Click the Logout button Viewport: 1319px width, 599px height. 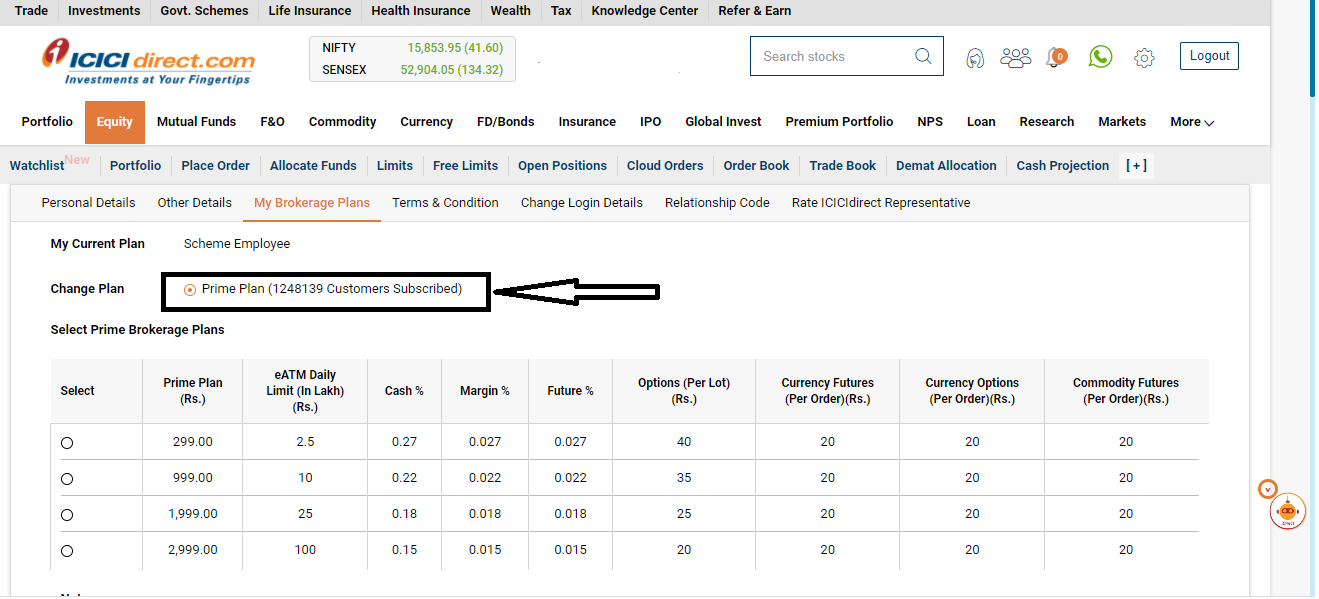point(1209,56)
